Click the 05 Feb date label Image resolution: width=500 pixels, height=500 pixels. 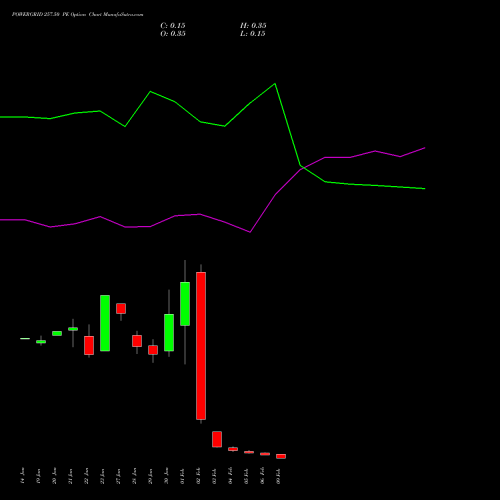(x=246, y=476)
